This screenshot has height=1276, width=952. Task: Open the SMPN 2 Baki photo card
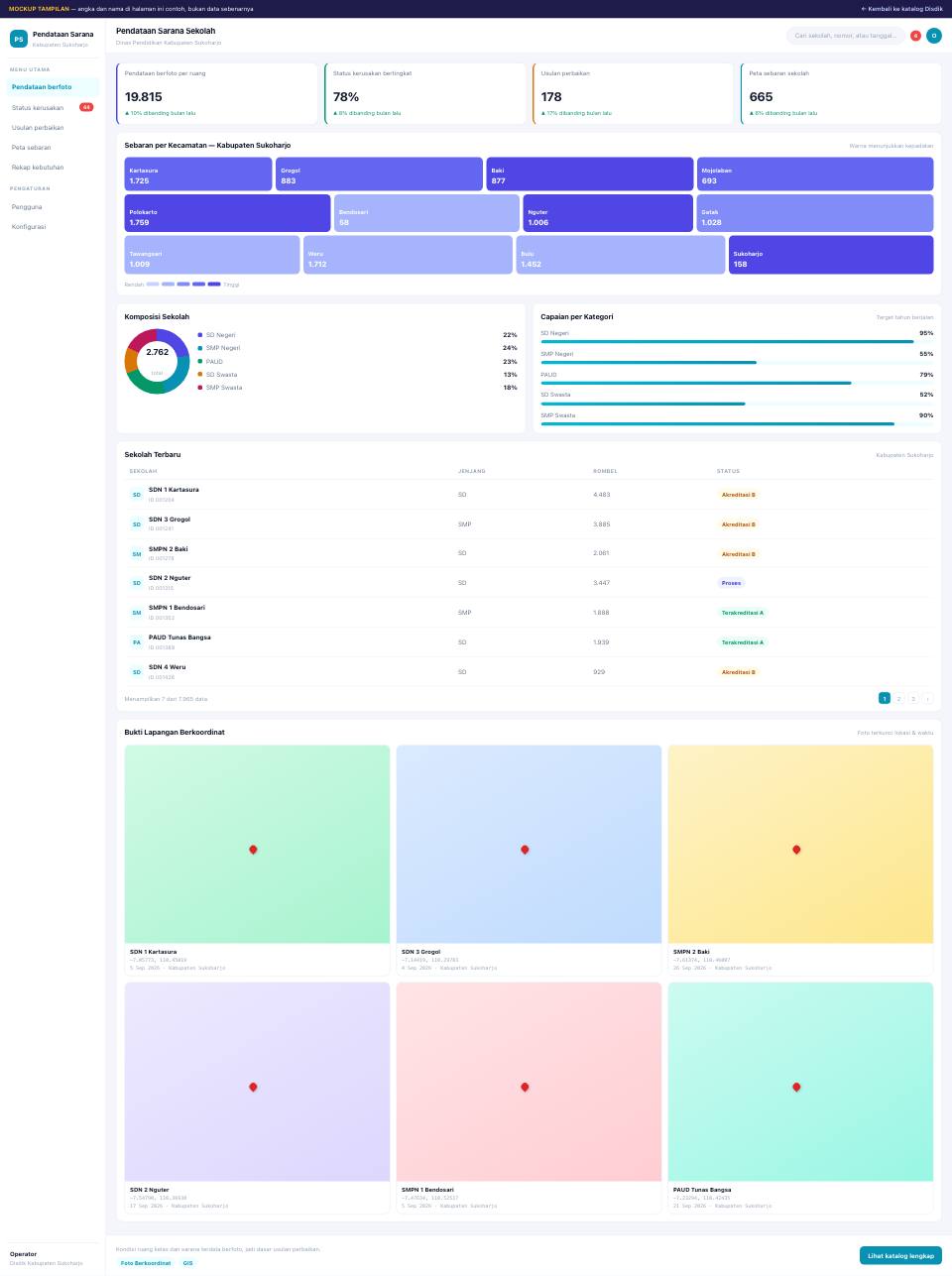coord(800,861)
